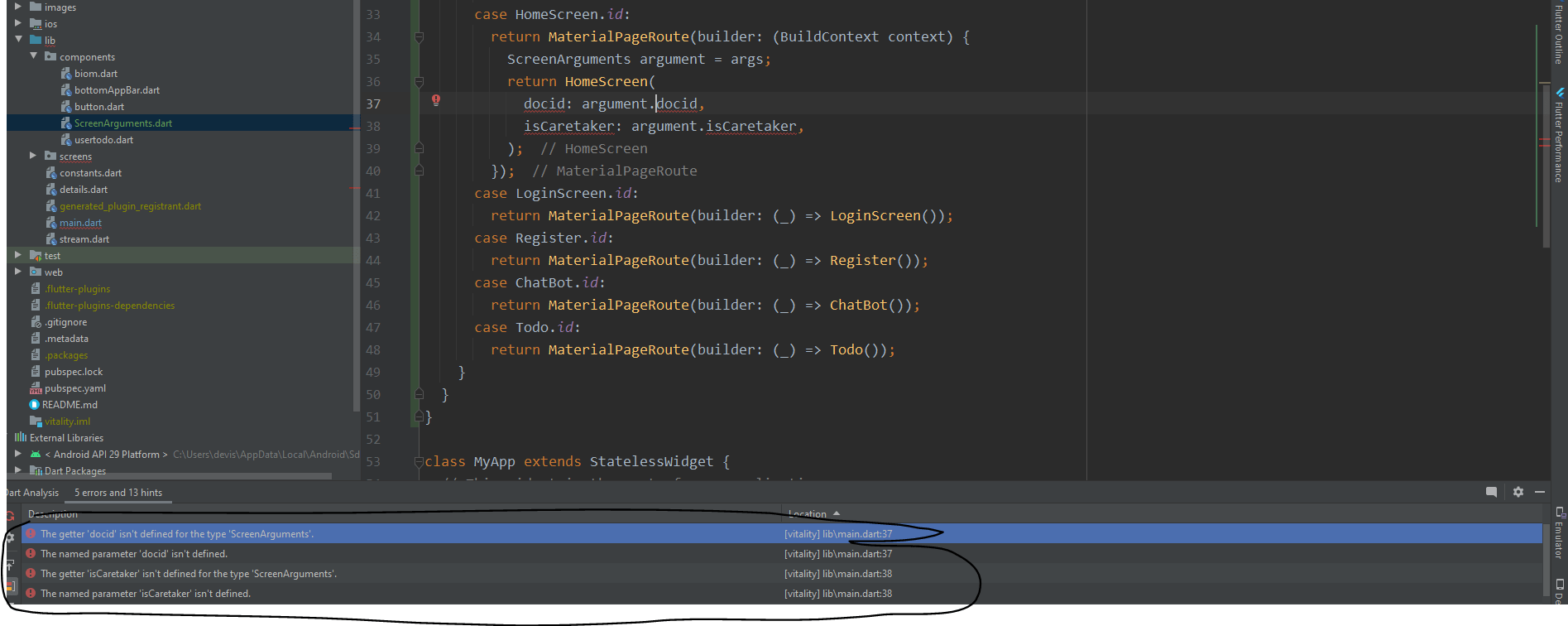Collapse the lib folder
Viewport: 1568px width, 626px height.
tap(18, 40)
